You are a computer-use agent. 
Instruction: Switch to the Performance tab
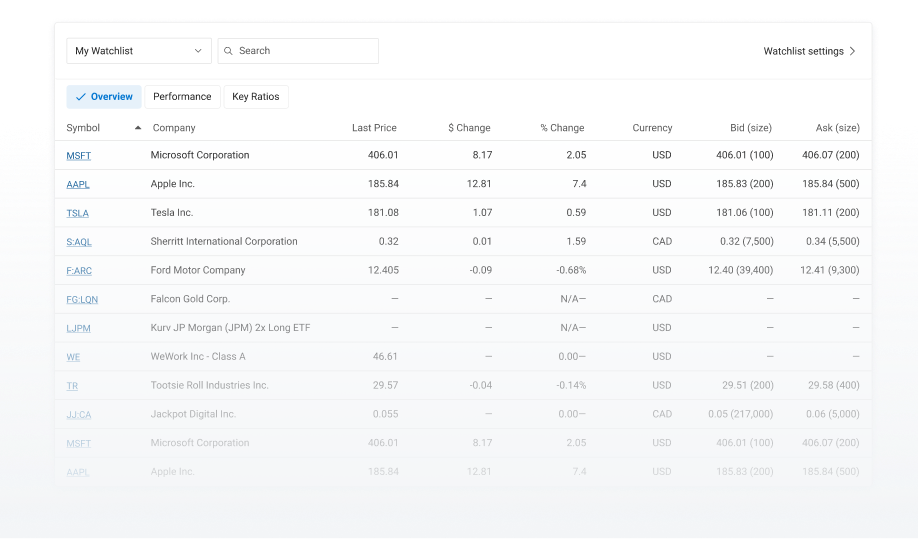coord(182,97)
